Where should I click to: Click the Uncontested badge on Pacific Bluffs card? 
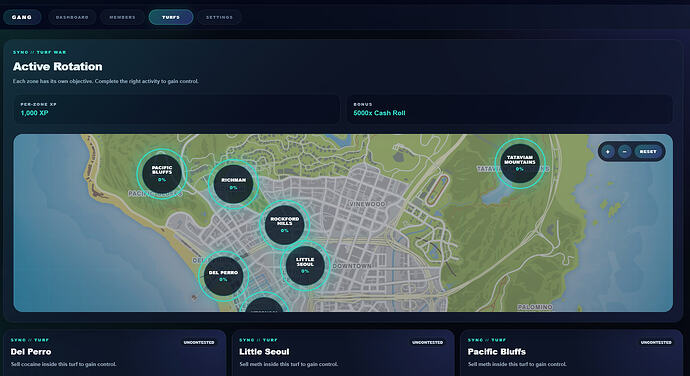pos(656,342)
